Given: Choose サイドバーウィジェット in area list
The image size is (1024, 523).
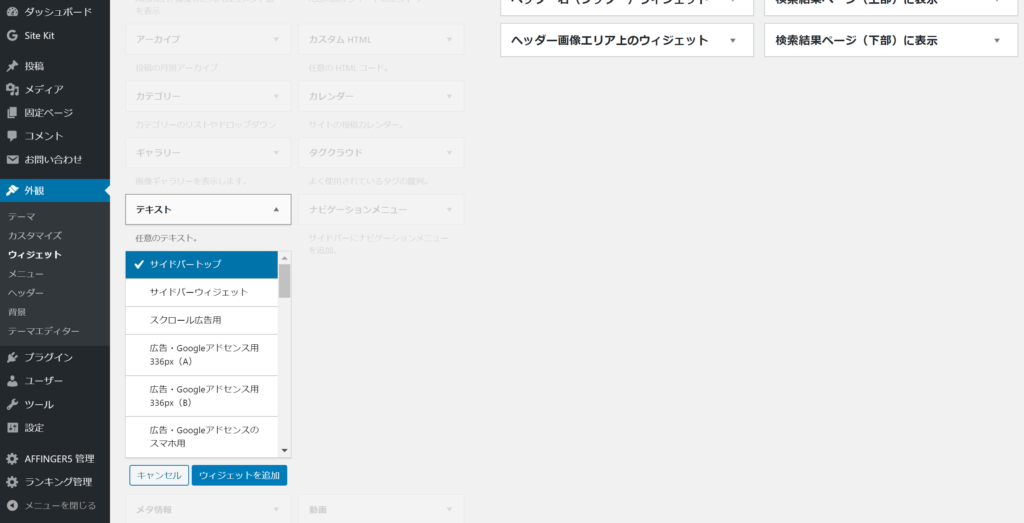Looking at the screenshot, I should [x=201, y=292].
